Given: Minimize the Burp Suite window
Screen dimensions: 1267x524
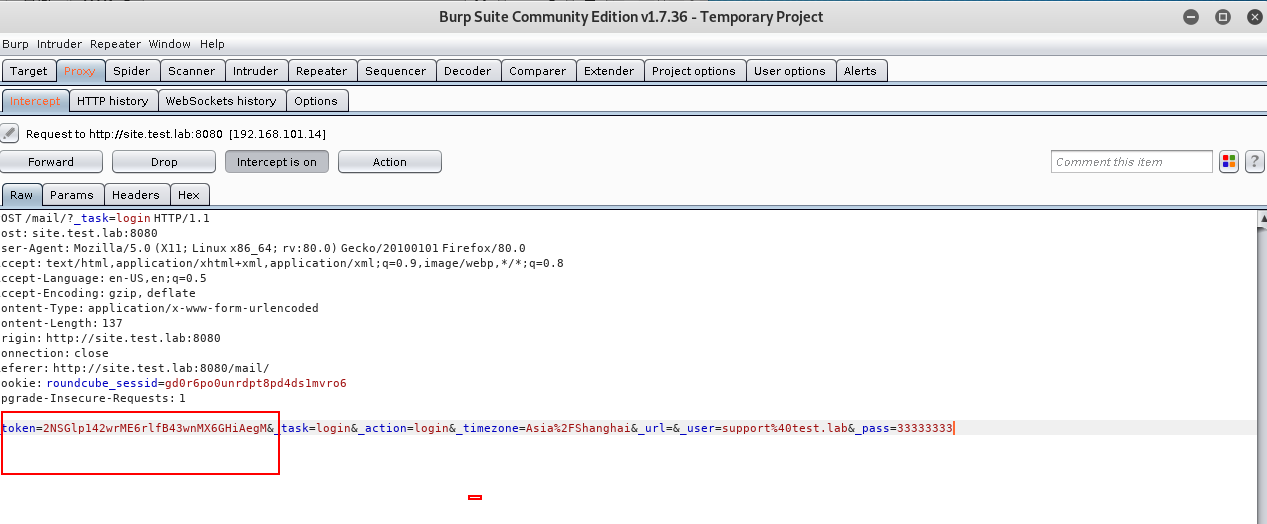Looking at the screenshot, I should (1191, 17).
